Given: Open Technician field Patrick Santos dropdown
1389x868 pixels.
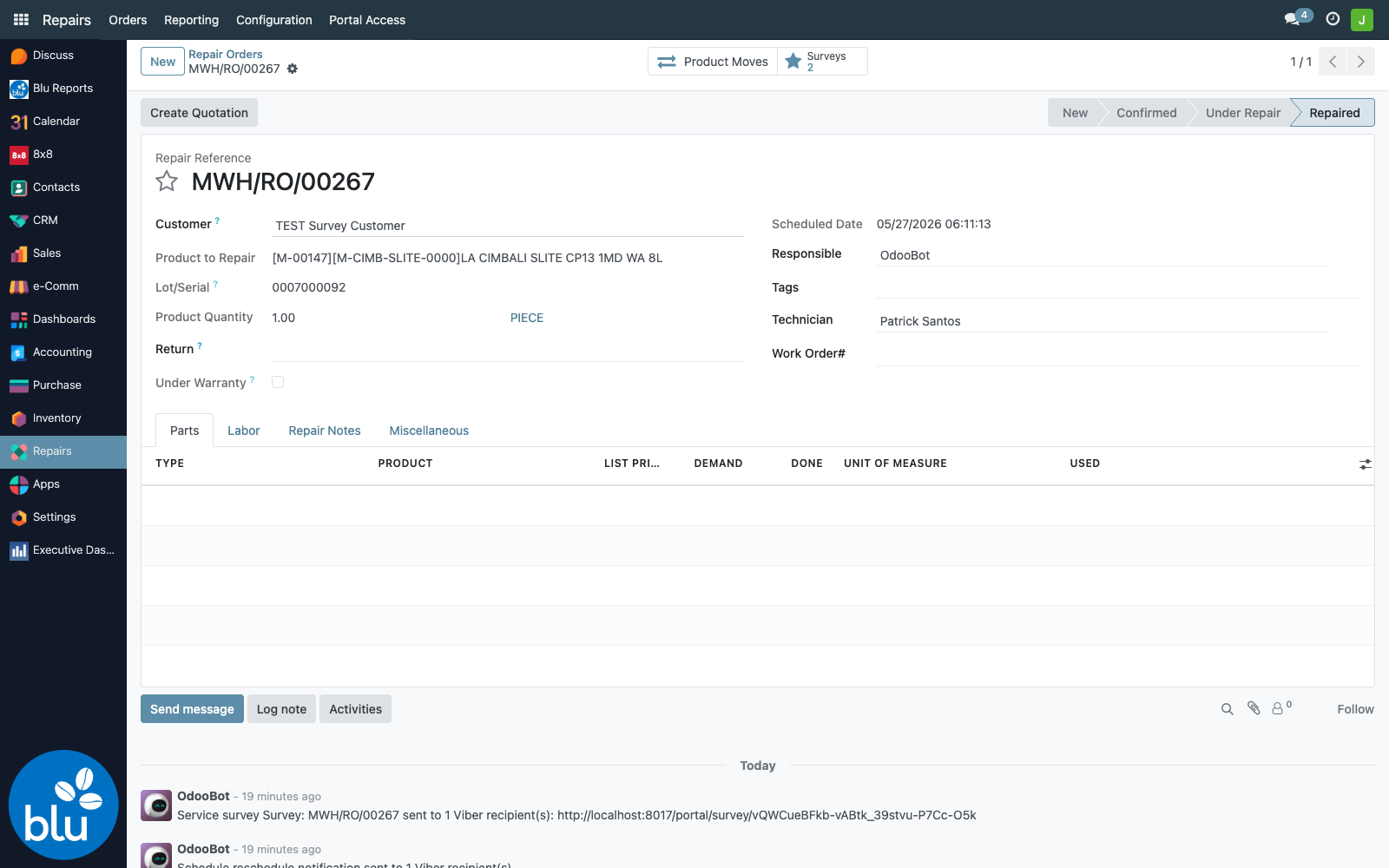Looking at the screenshot, I should (1103, 321).
